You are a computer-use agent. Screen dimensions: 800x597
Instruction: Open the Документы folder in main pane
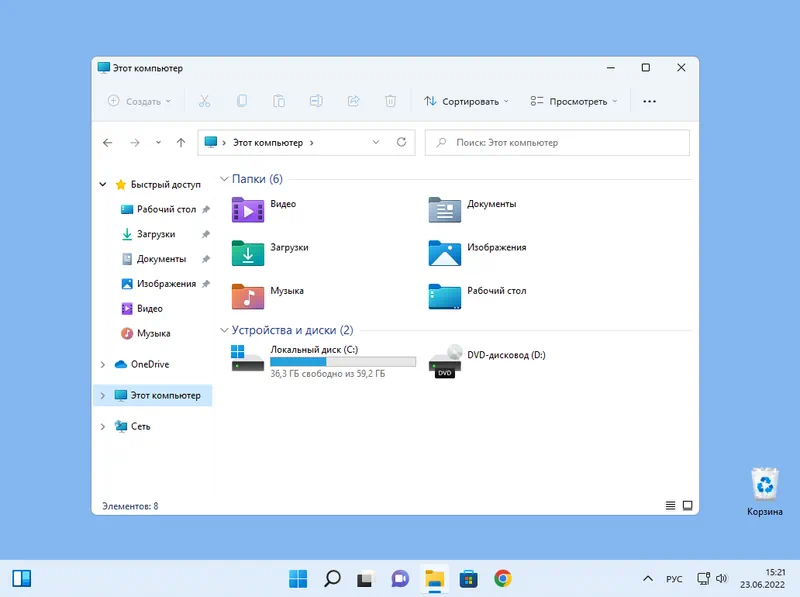445,209
